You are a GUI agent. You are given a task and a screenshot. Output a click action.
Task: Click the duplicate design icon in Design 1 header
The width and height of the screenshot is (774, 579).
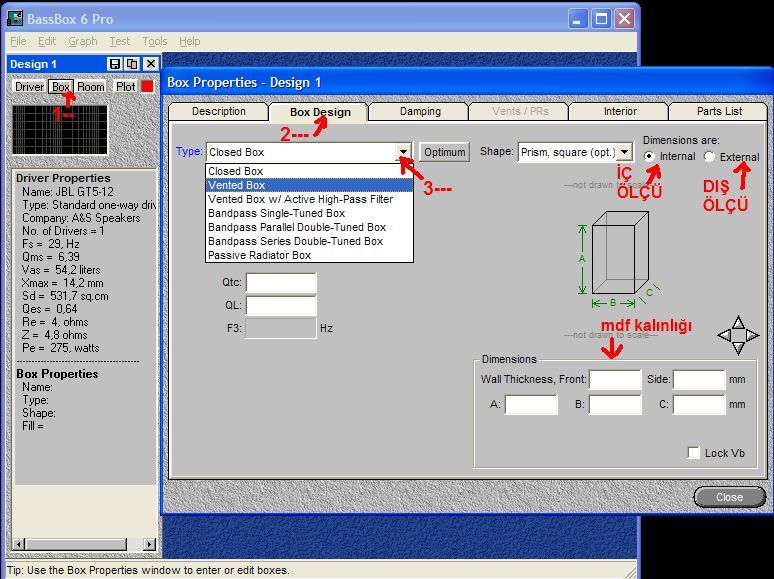[x=132, y=64]
